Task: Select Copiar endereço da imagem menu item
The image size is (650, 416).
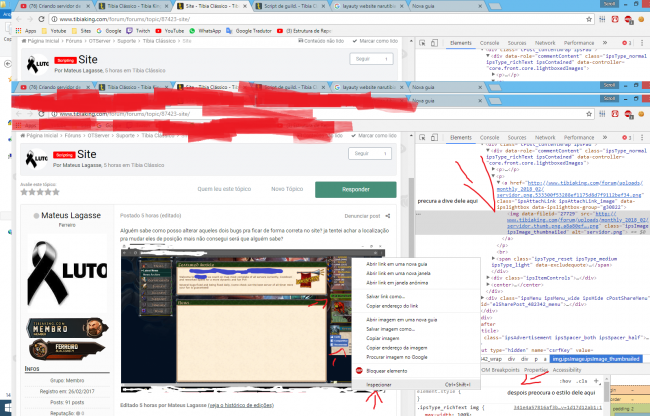Action: click(416, 348)
